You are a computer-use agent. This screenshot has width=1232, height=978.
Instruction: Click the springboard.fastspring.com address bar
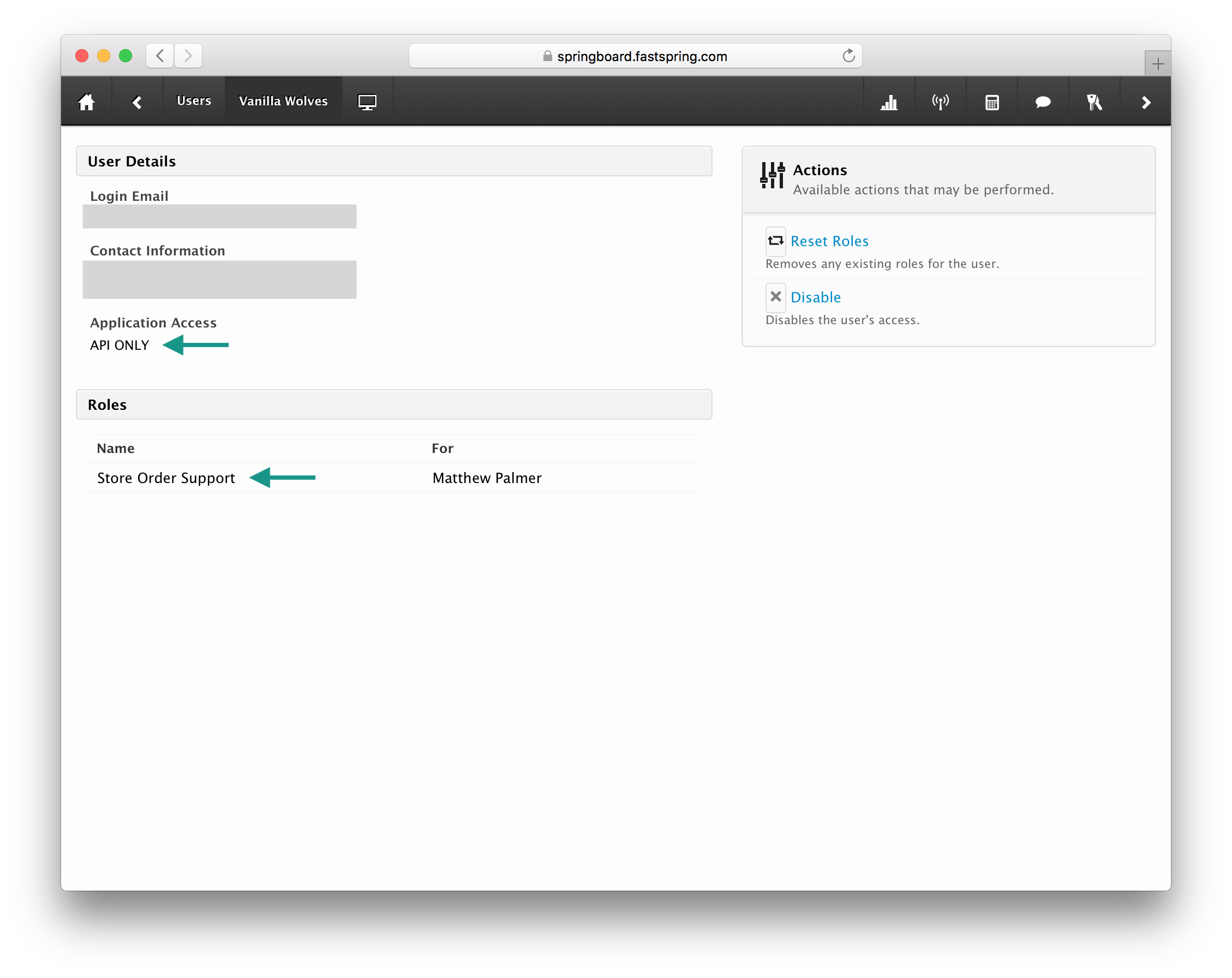pos(635,56)
